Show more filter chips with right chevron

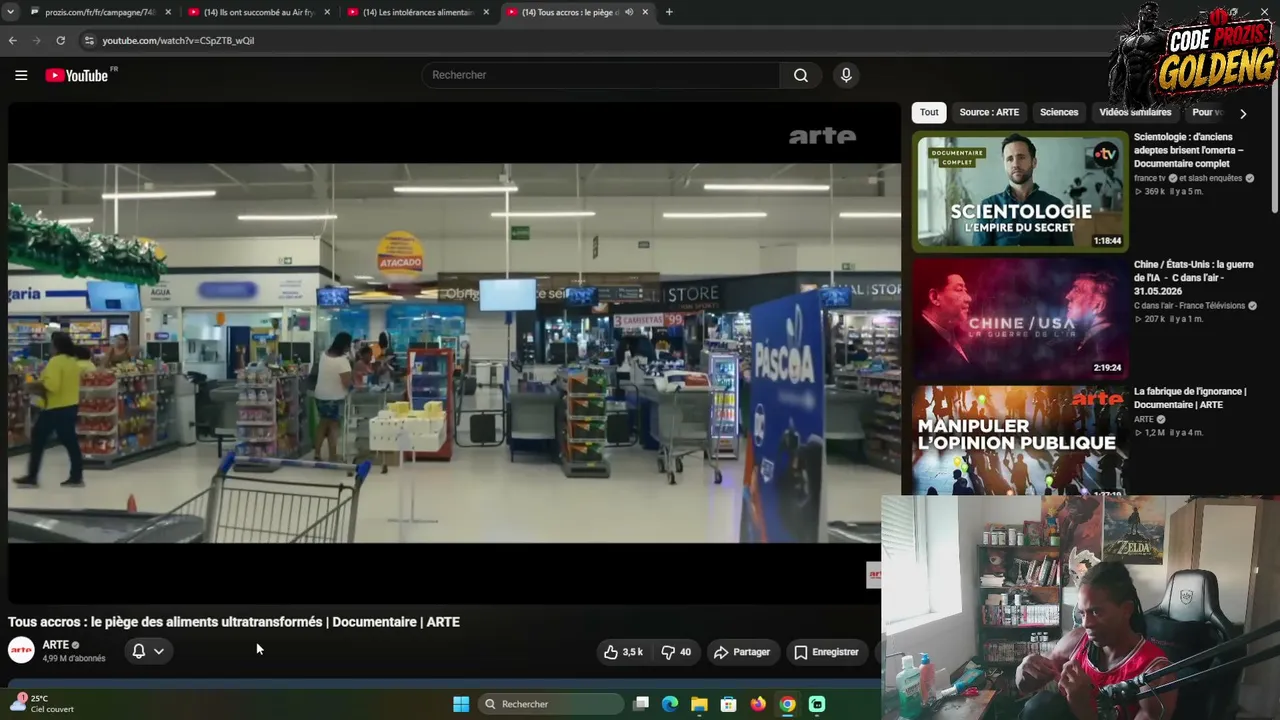pos(1243,113)
